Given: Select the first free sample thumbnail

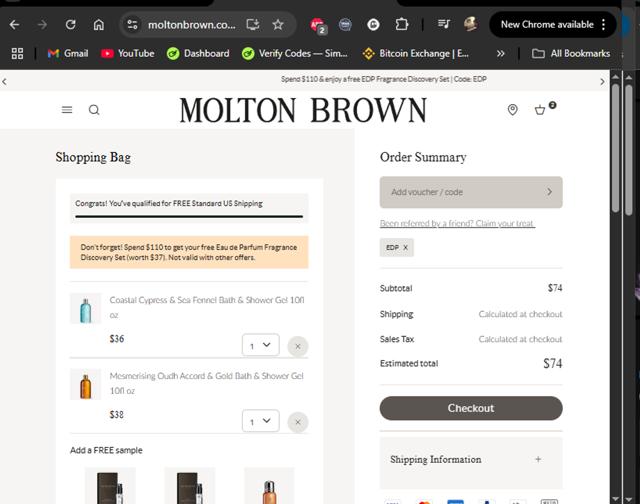Looking at the screenshot, I should [x=110, y=486].
